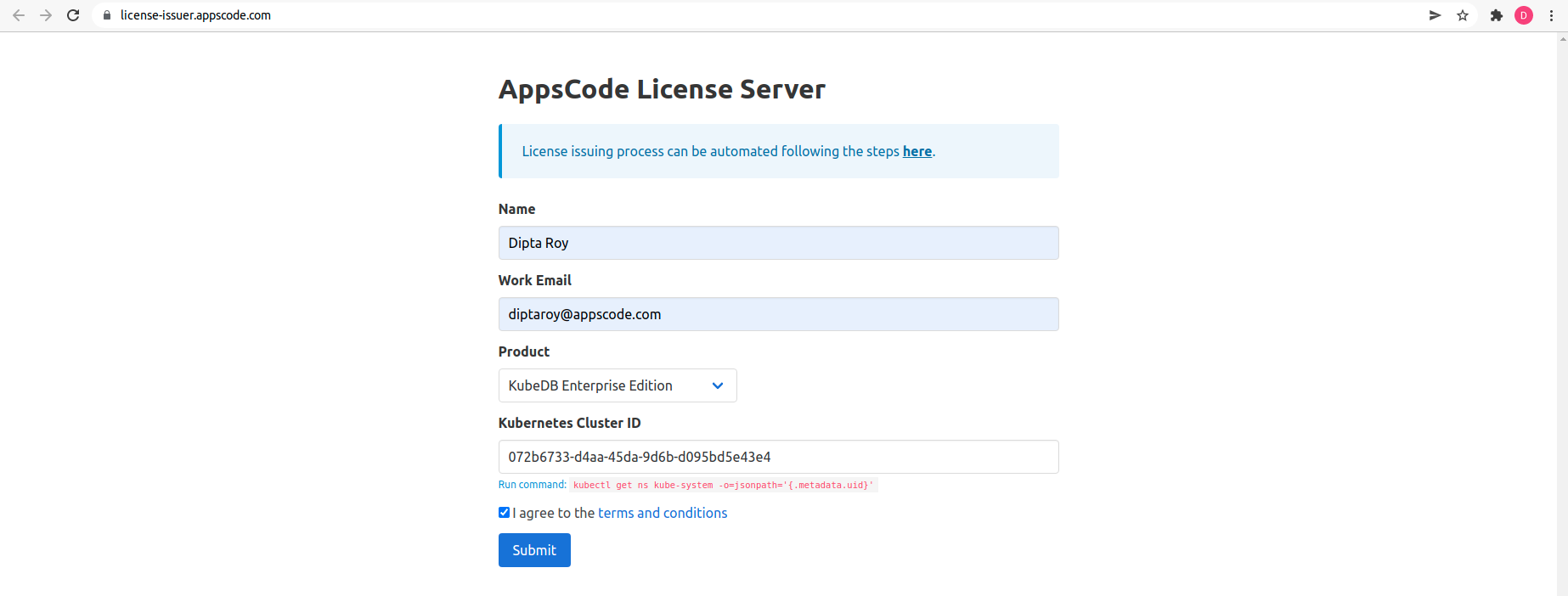Open the Extensions puzzle icon
Screen dimensions: 1568x596
(x=1497, y=15)
